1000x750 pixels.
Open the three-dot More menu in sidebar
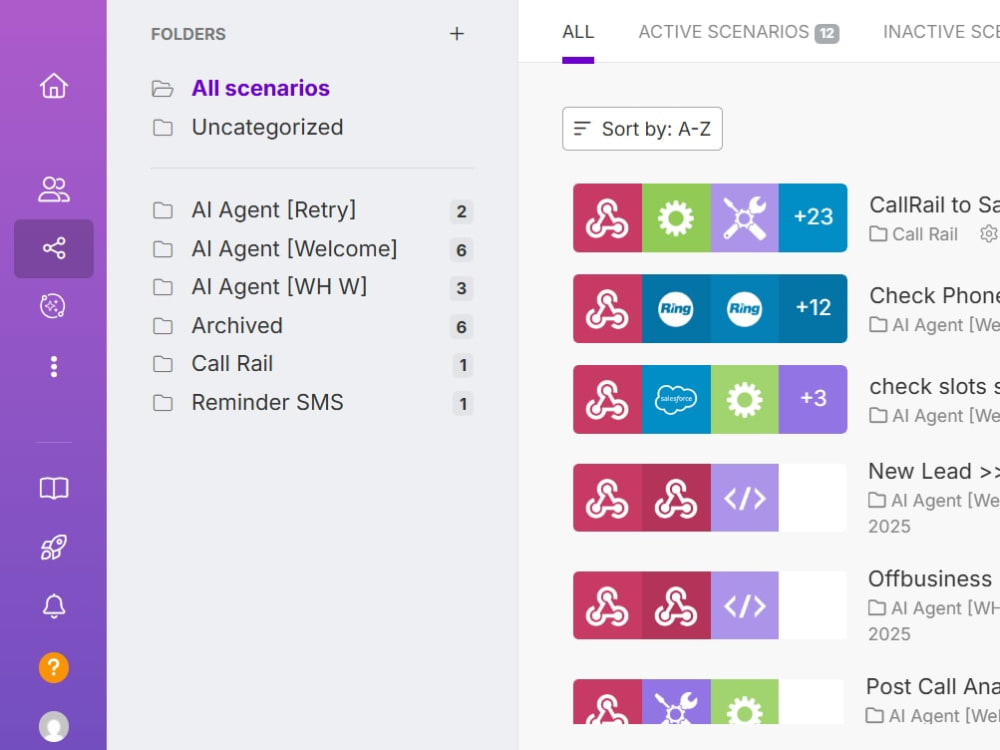click(x=54, y=367)
